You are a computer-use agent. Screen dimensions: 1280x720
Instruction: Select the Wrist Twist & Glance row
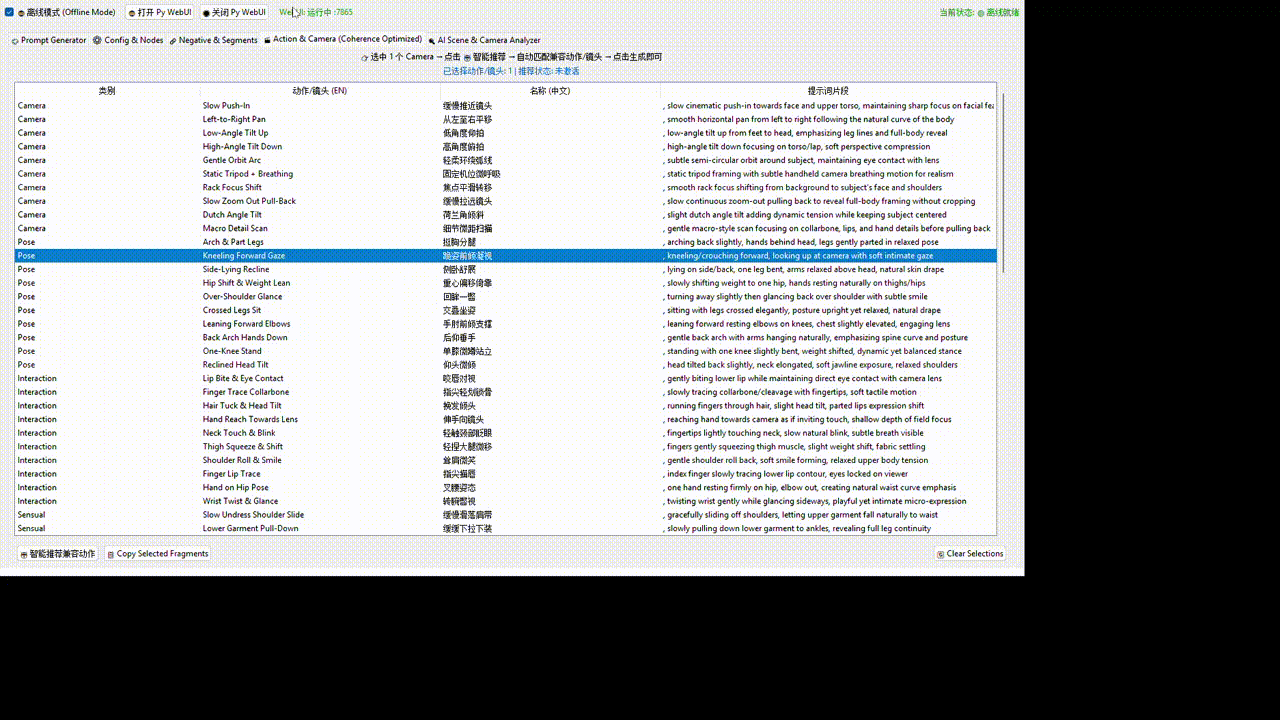[x=506, y=501]
